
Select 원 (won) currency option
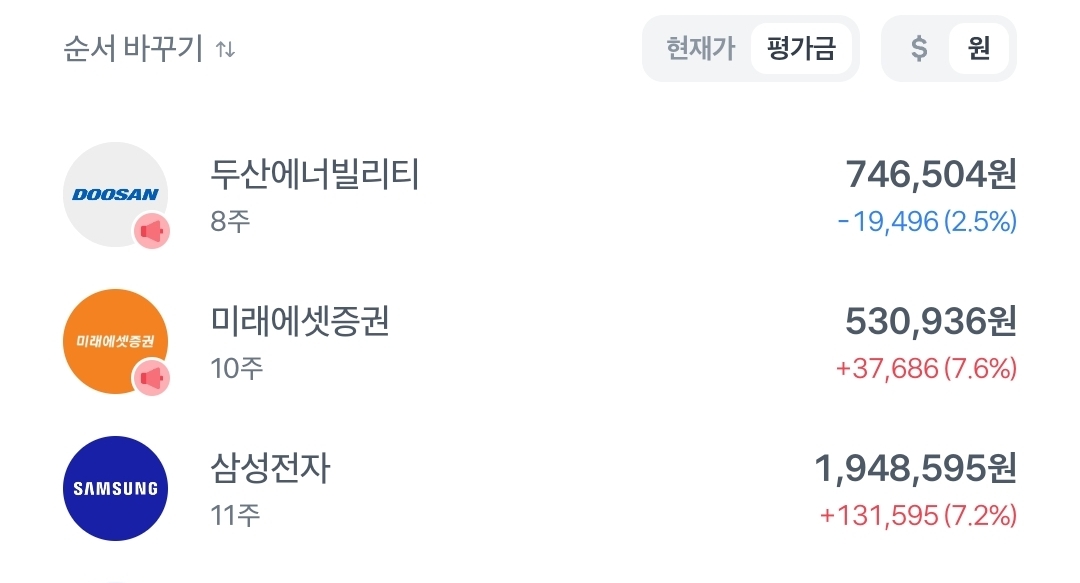979,48
